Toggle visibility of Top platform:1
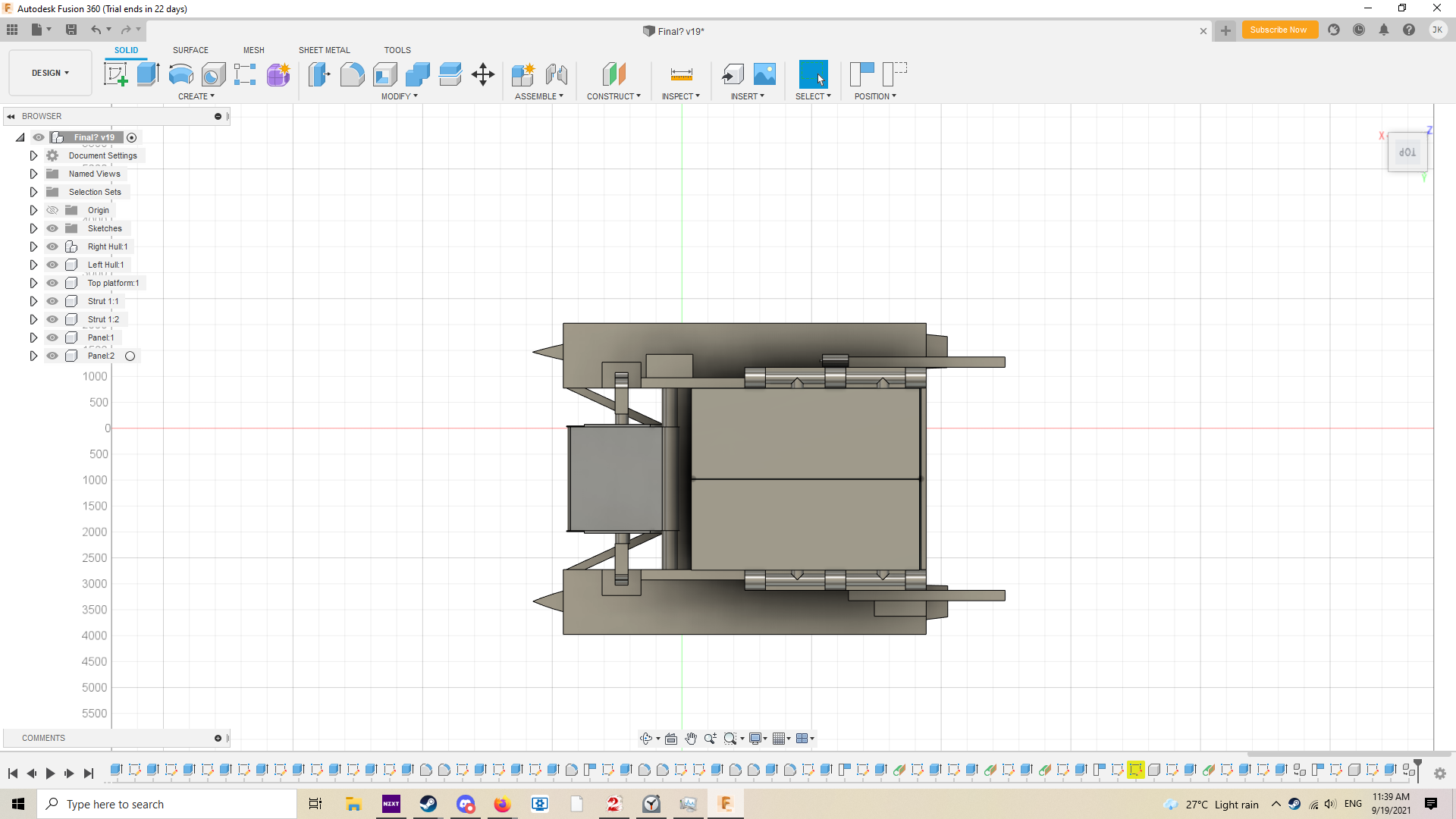 52,283
